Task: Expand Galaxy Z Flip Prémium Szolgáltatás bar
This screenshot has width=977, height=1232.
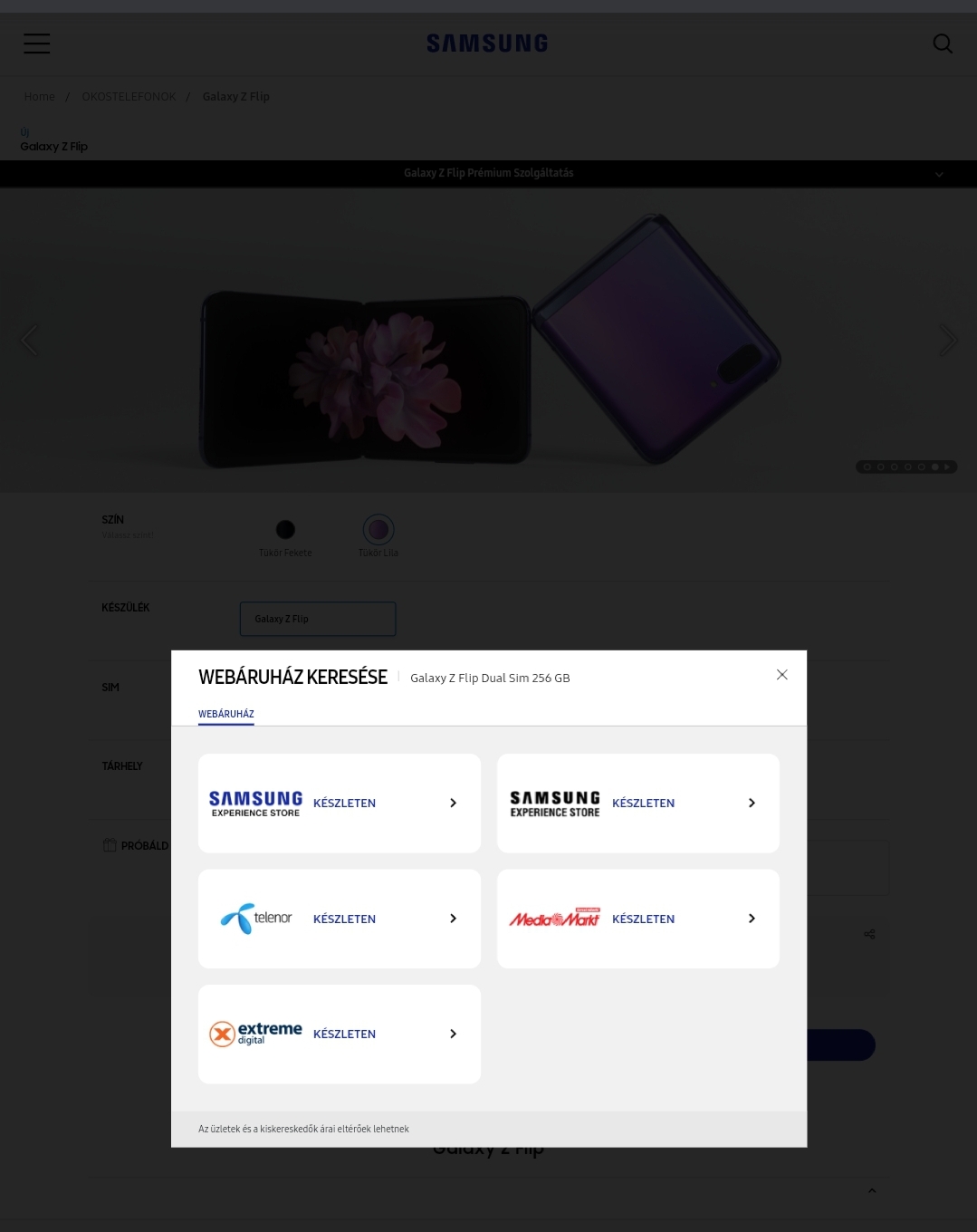Action: pyautogui.click(x=488, y=174)
